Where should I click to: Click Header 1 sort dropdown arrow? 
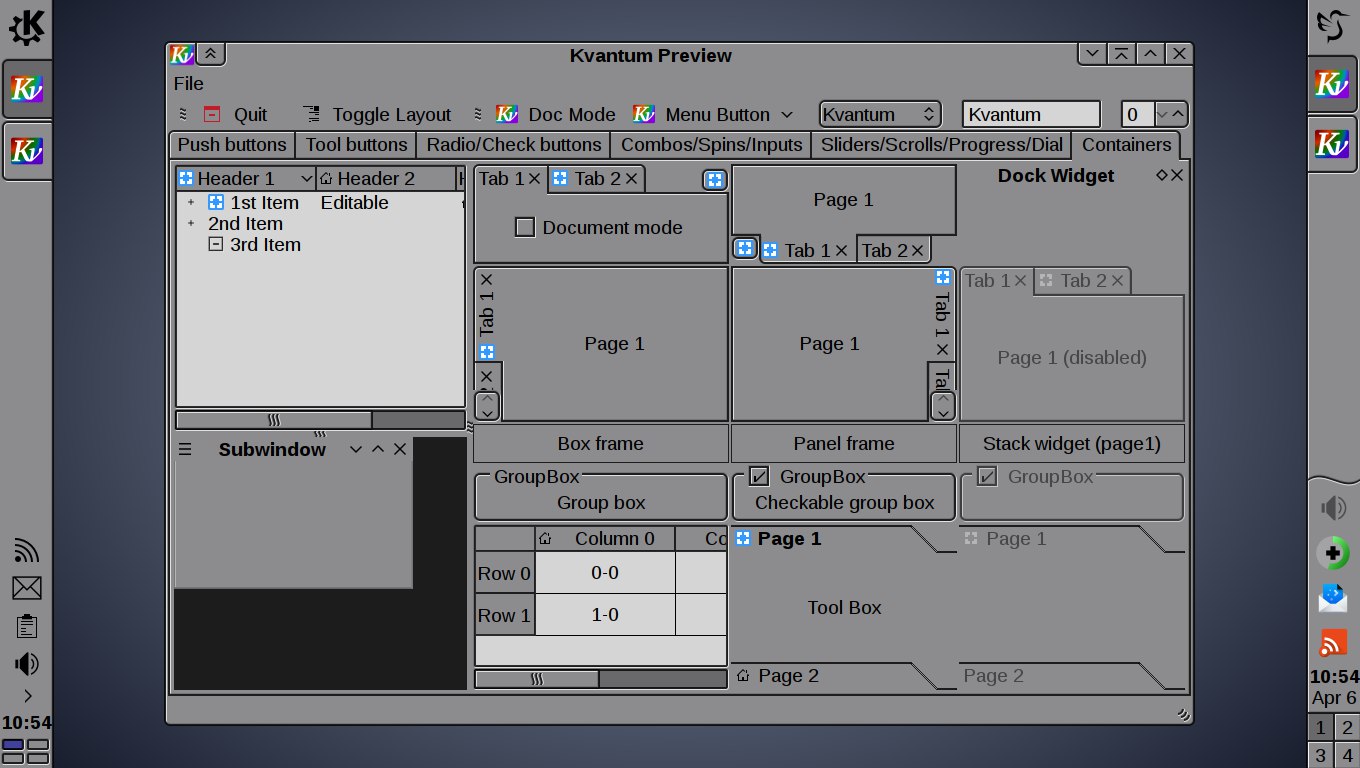tap(307, 179)
